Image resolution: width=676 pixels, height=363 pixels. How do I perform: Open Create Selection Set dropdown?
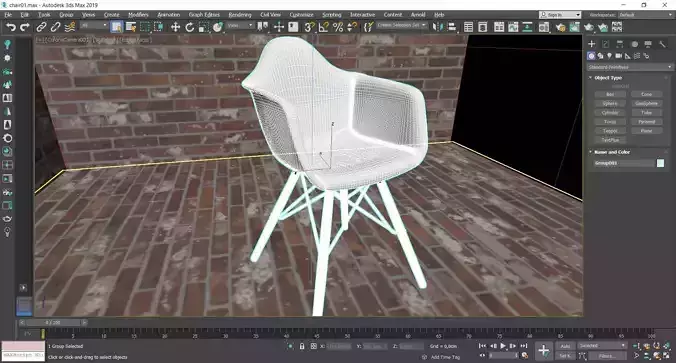[x=401, y=25]
